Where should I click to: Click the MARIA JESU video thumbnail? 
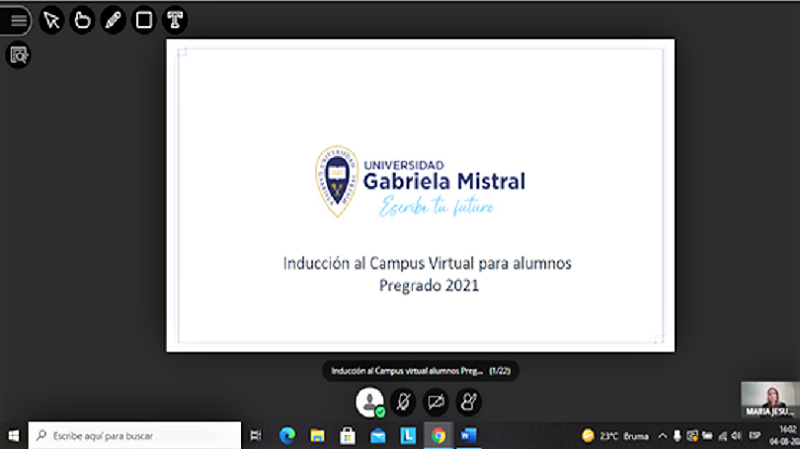[770, 400]
